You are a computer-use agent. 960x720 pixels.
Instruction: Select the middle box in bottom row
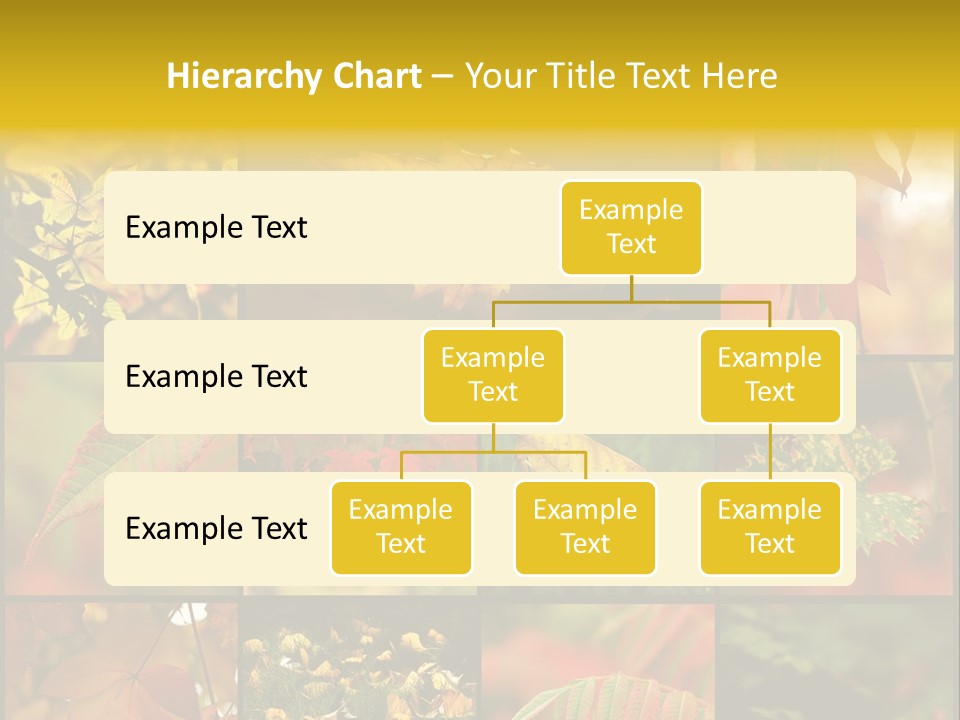click(585, 527)
